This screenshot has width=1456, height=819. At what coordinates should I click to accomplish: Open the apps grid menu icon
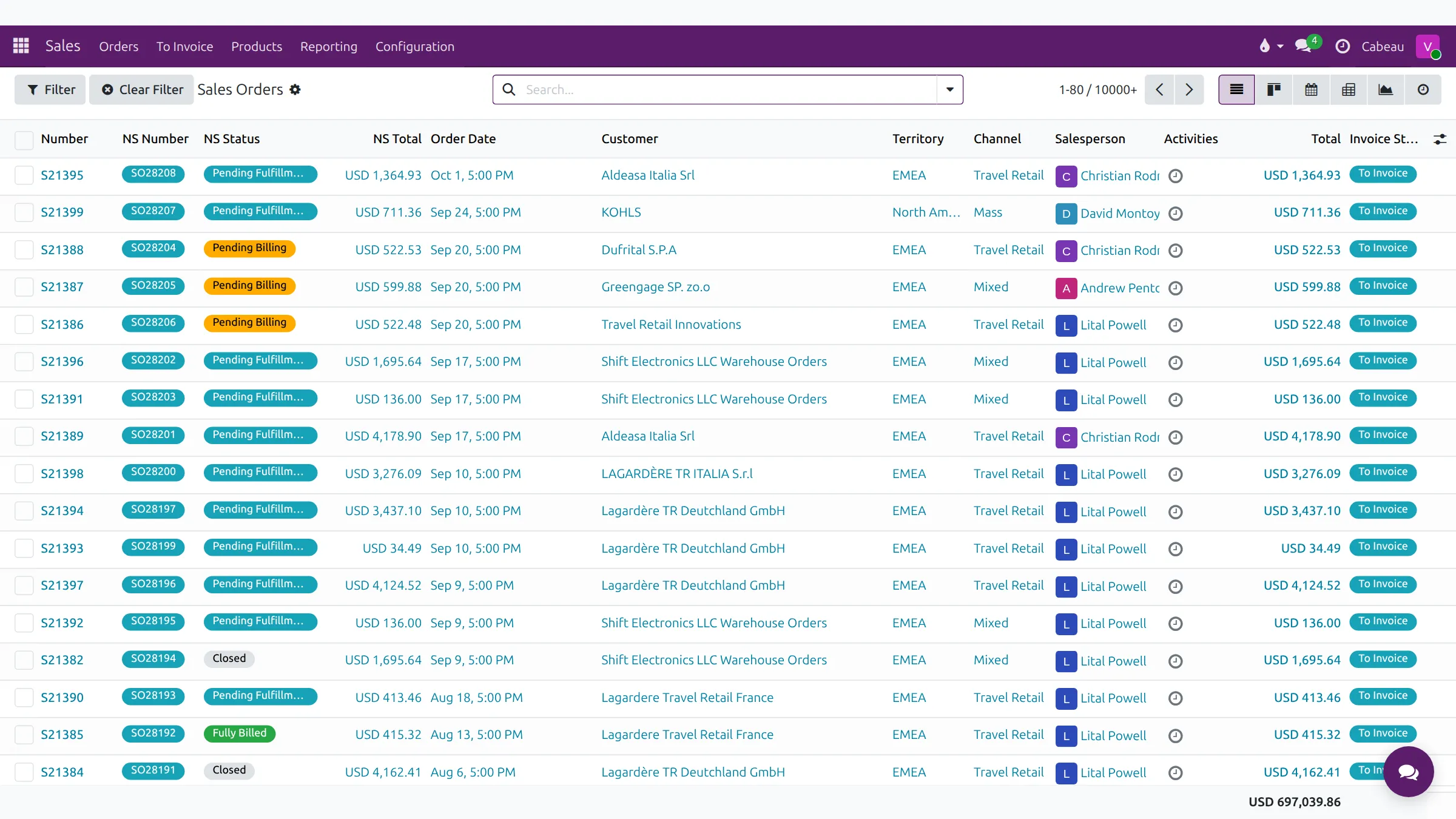click(x=21, y=46)
